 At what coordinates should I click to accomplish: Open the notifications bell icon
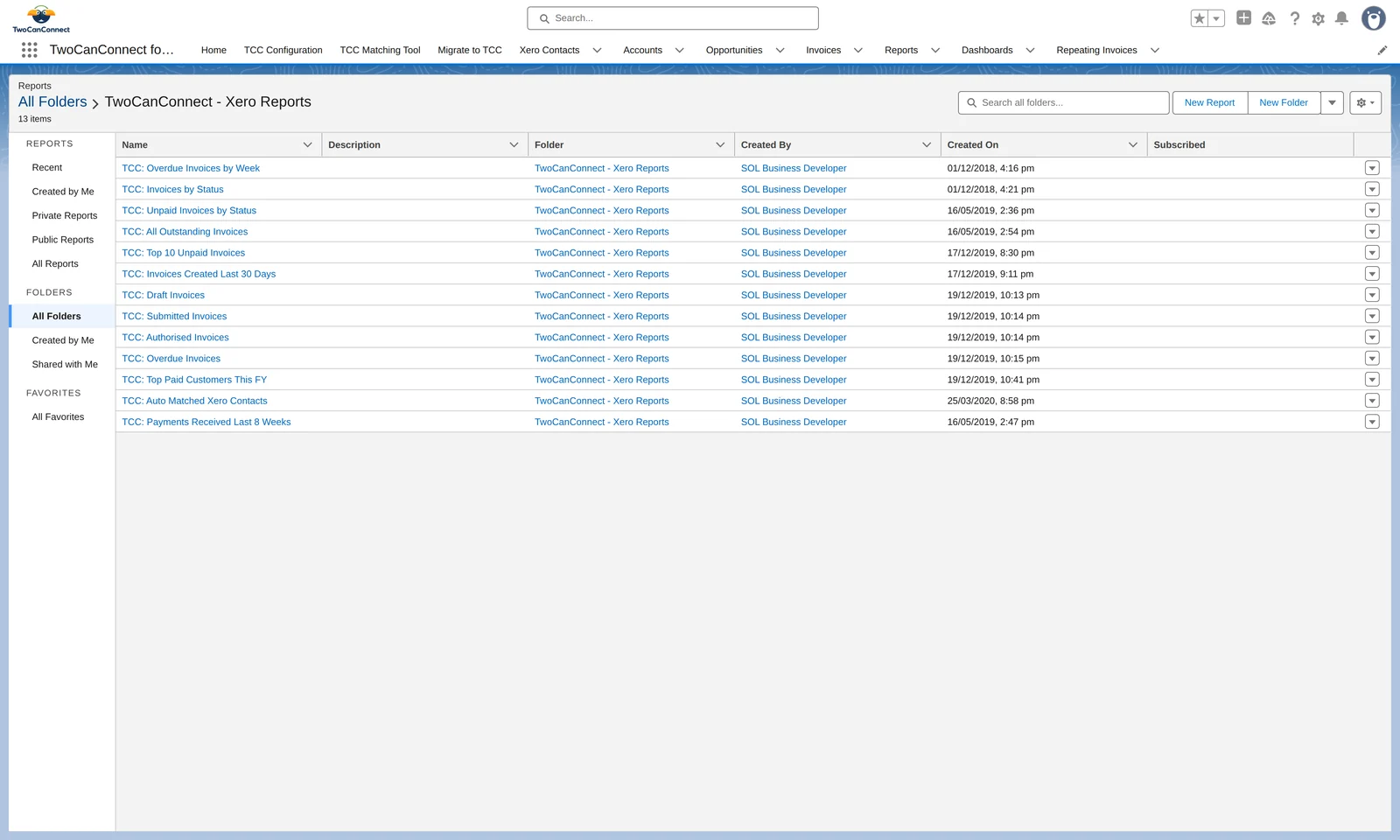(x=1341, y=18)
